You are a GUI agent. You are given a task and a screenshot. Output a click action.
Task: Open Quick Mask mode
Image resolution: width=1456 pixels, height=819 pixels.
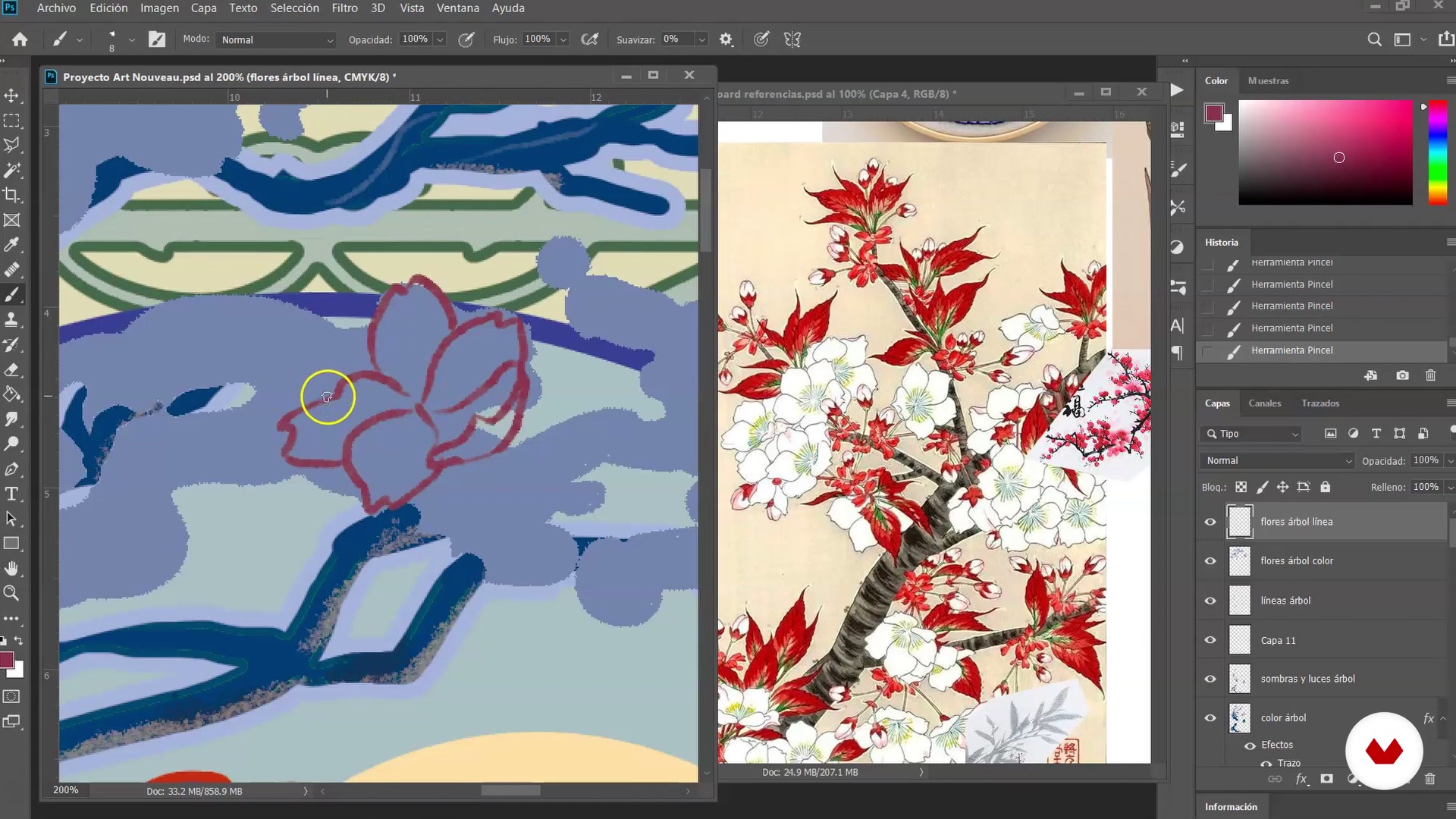(x=11, y=696)
